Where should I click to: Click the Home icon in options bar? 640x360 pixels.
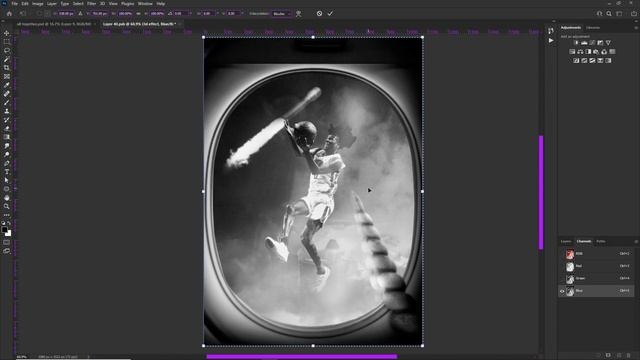(9, 13)
